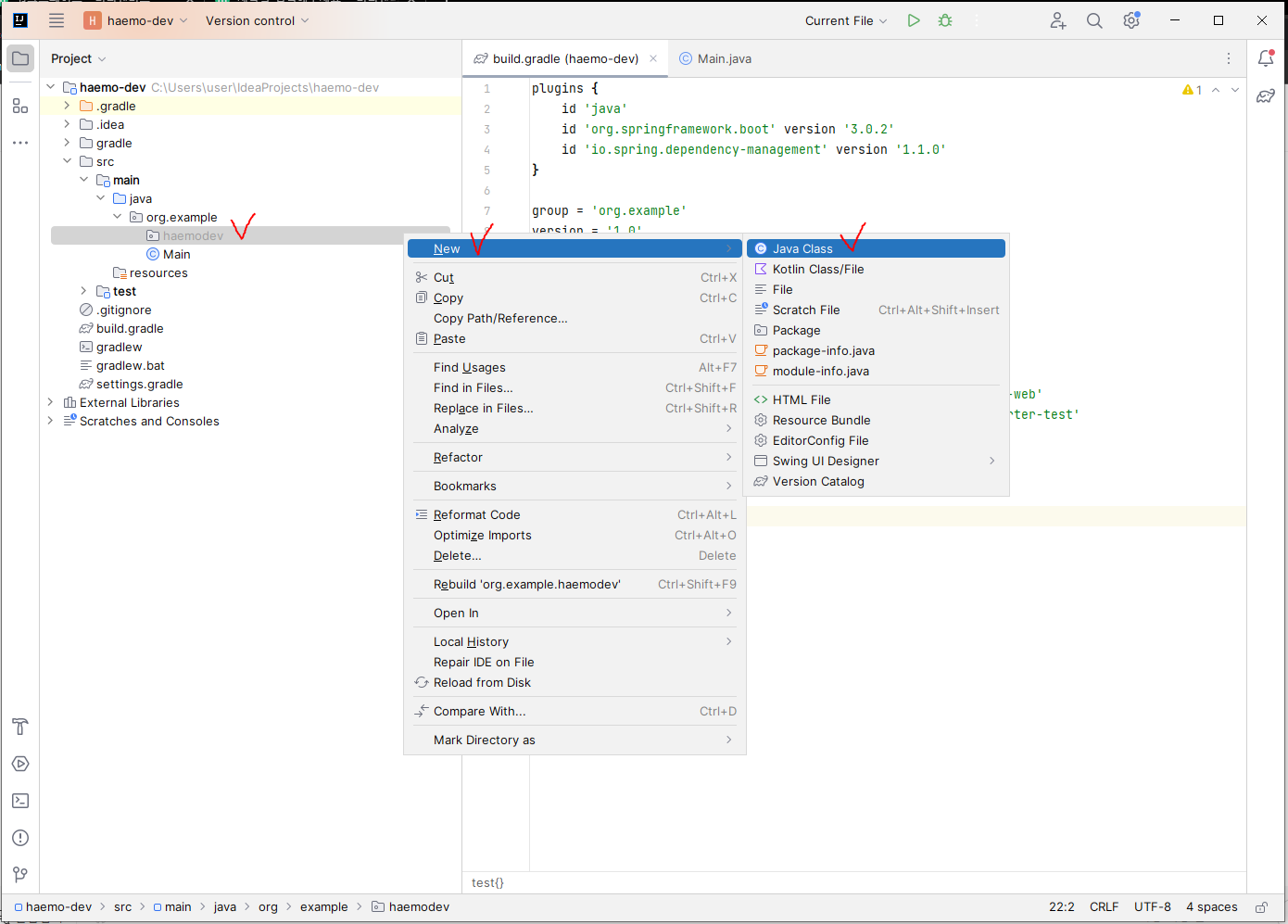Open the Refactor submenu
The width and height of the screenshot is (1288, 924).
575,457
